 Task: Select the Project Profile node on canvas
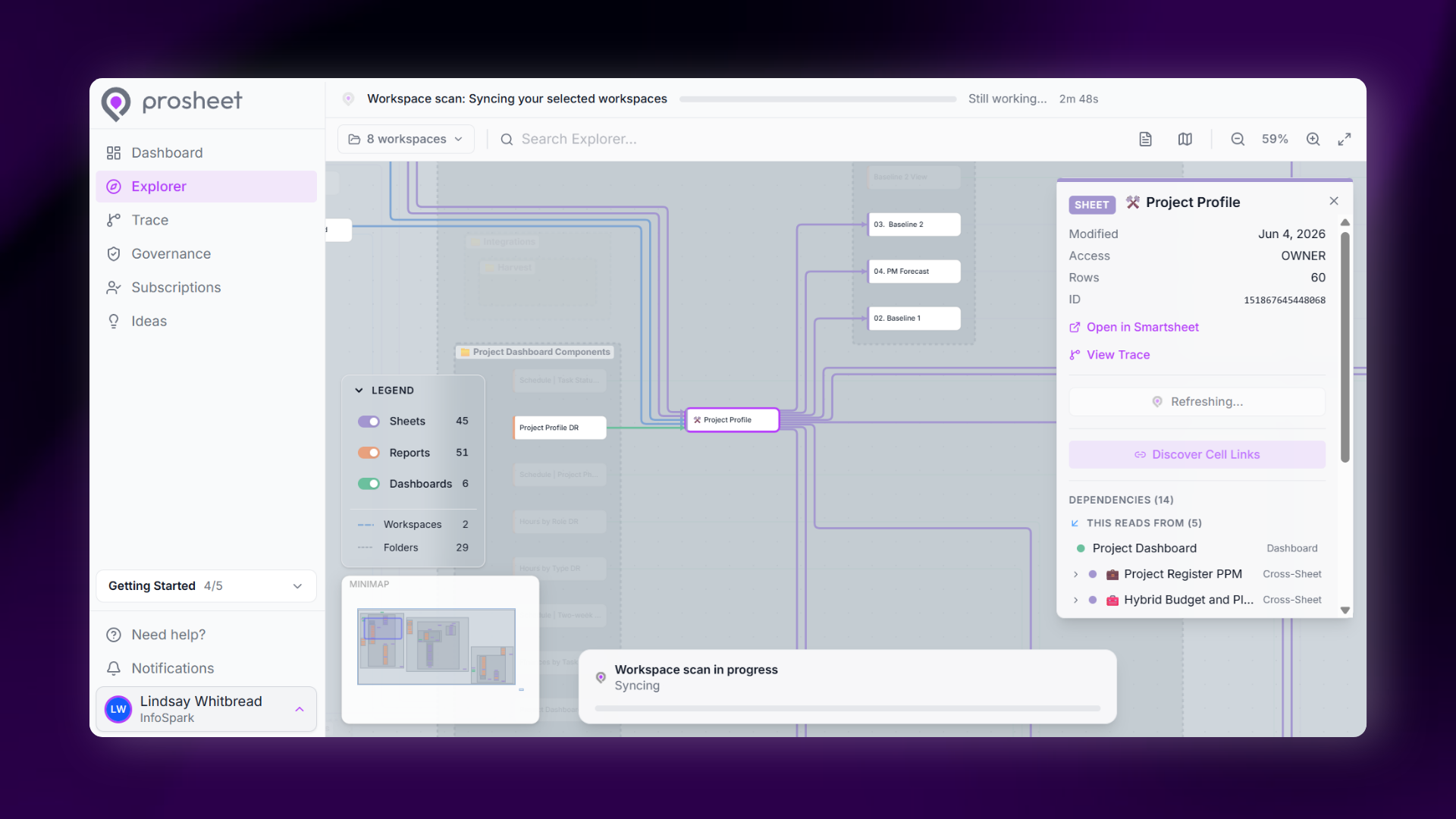click(733, 420)
